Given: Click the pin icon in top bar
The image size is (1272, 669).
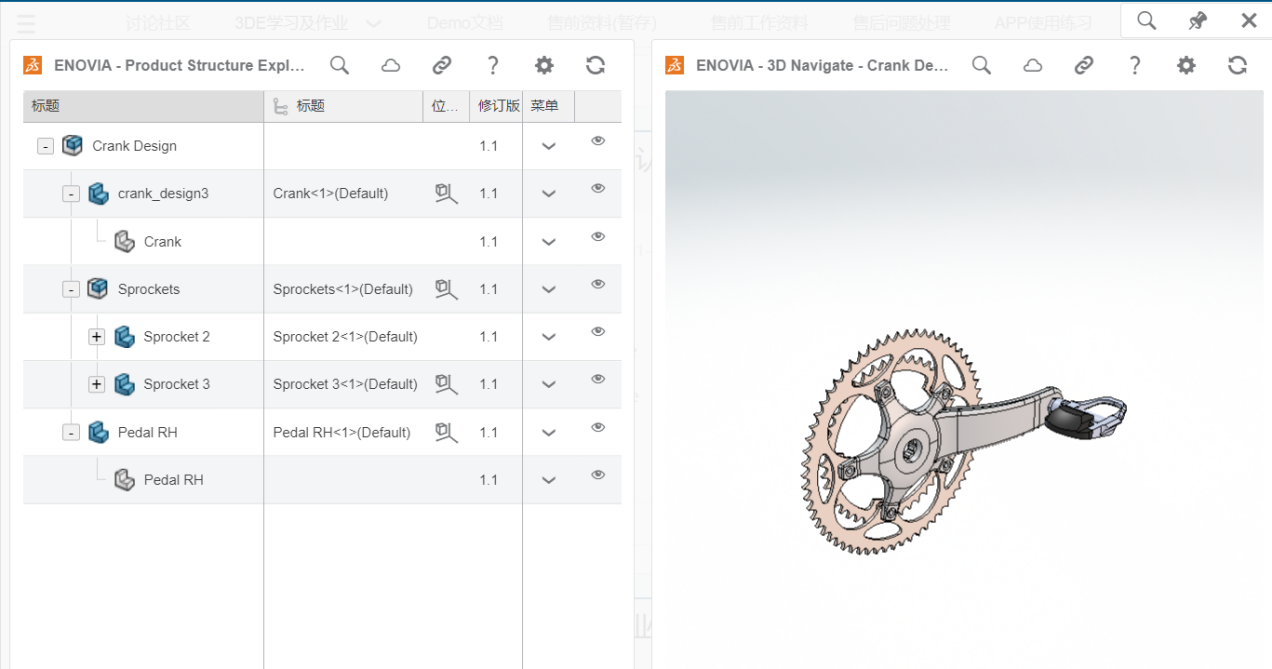Looking at the screenshot, I should (x=1197, y=21).
